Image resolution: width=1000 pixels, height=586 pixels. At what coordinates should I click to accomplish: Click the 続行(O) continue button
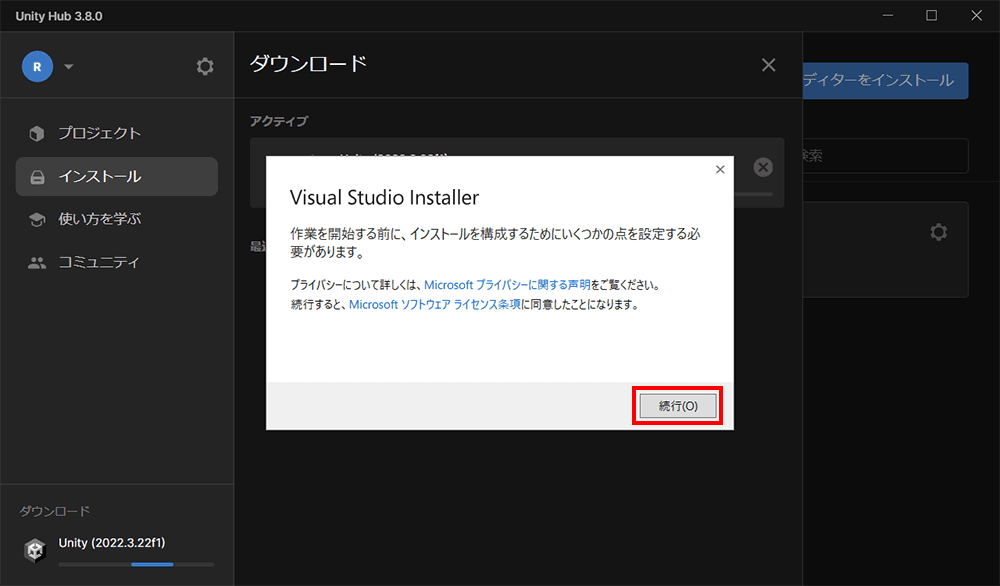(x=678, y=406)
